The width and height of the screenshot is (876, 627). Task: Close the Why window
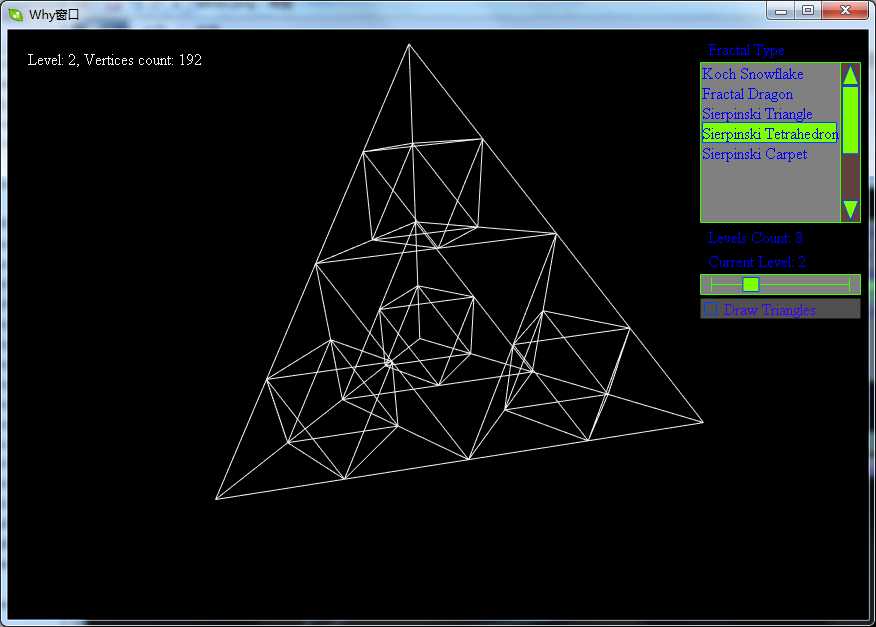845,11
